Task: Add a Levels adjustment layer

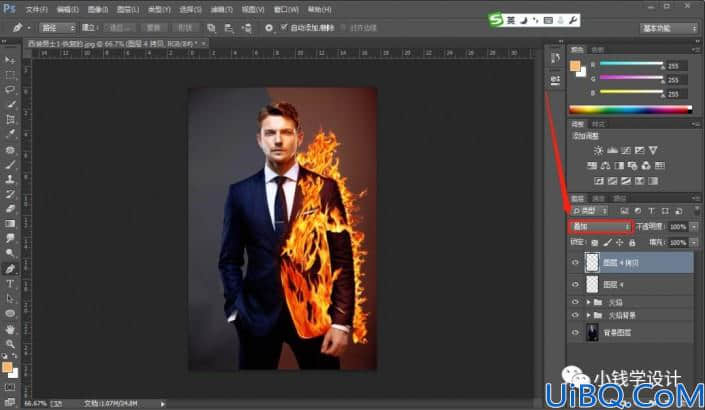Action: pos(612,150)
